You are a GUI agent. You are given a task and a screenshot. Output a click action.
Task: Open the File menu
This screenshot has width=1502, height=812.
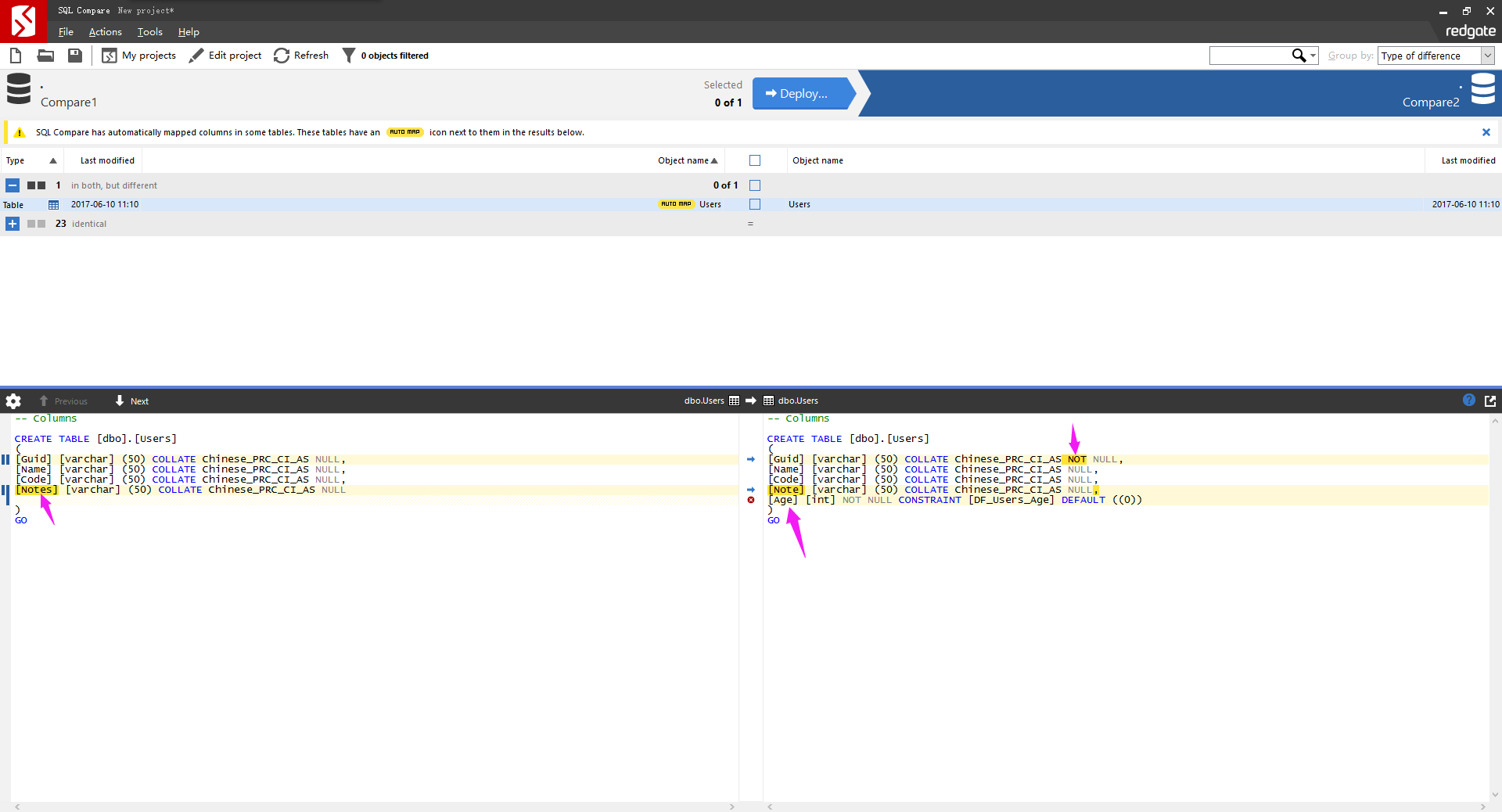[x=66, y=32]
